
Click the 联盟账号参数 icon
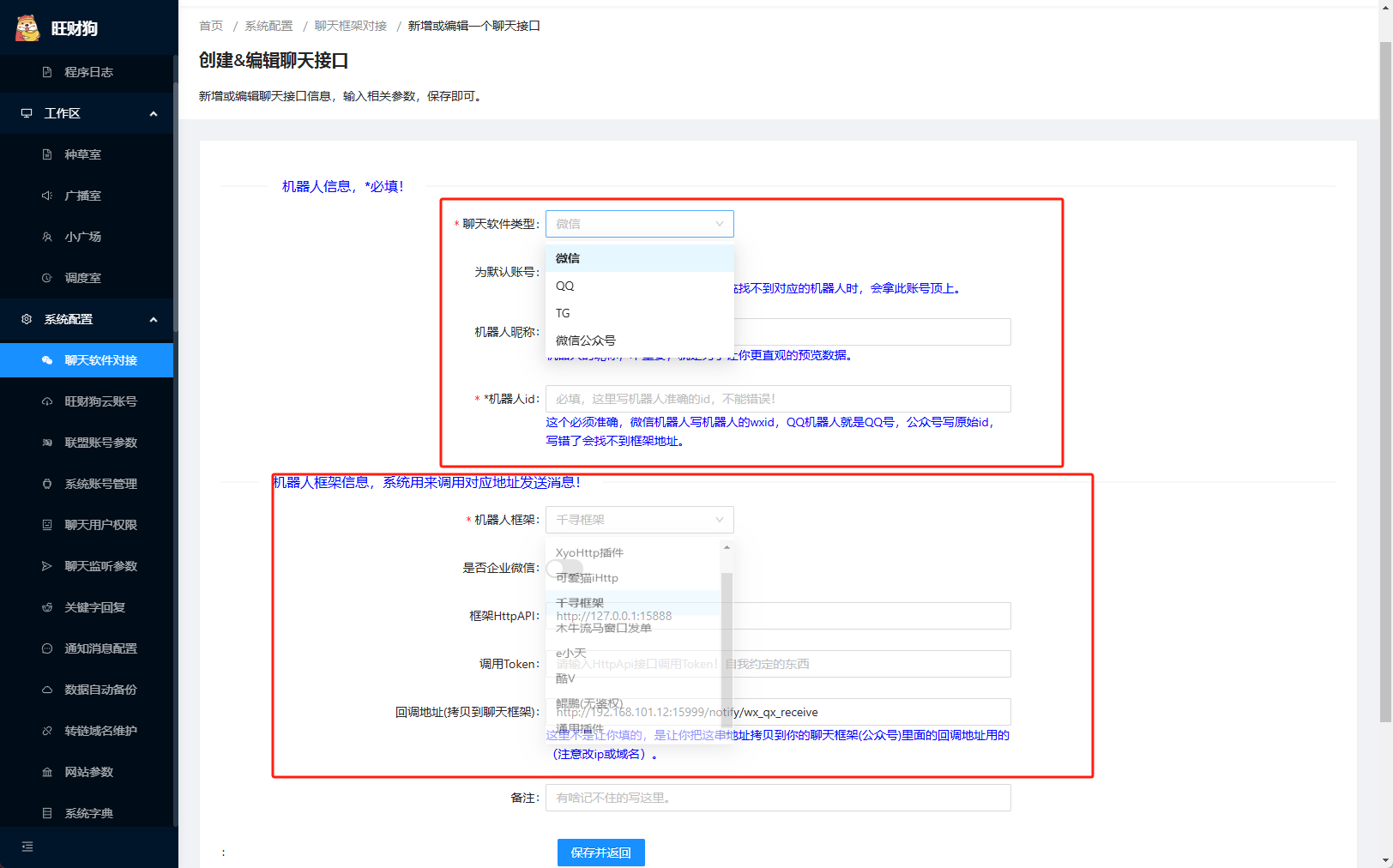coord(47,443)
